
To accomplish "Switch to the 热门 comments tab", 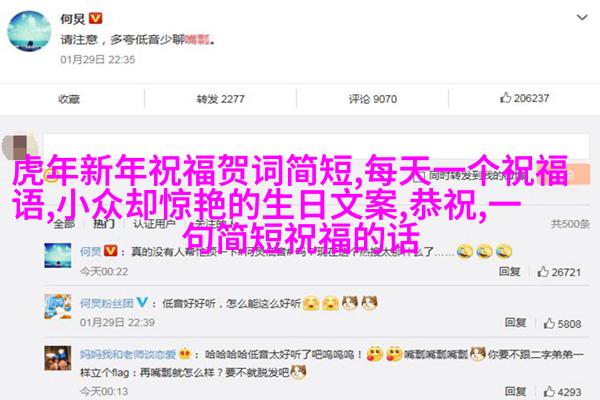I will (x=104, y=224).
